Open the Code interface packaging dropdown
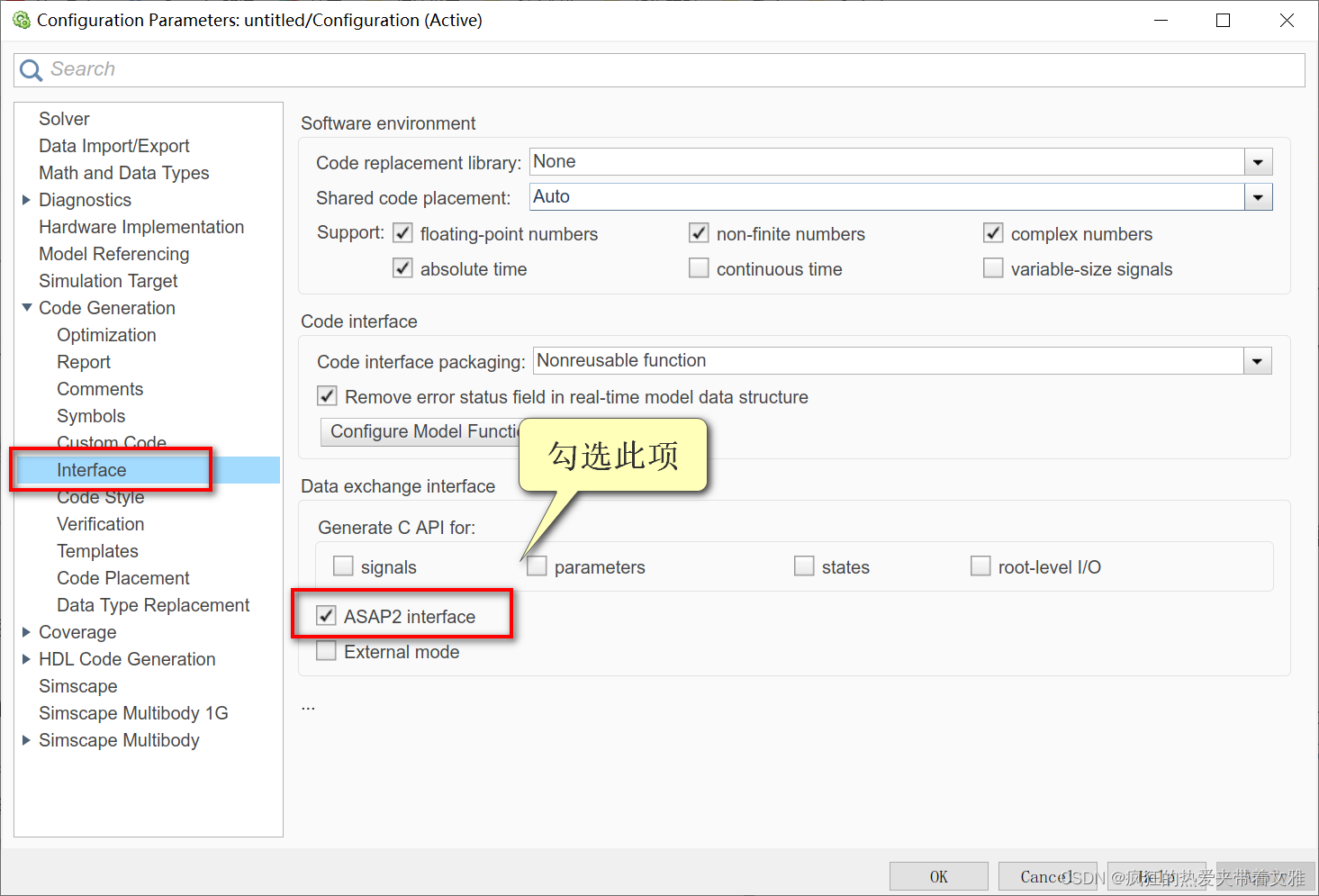The width and height of the screenshot is (1319, 896). 1257,360
